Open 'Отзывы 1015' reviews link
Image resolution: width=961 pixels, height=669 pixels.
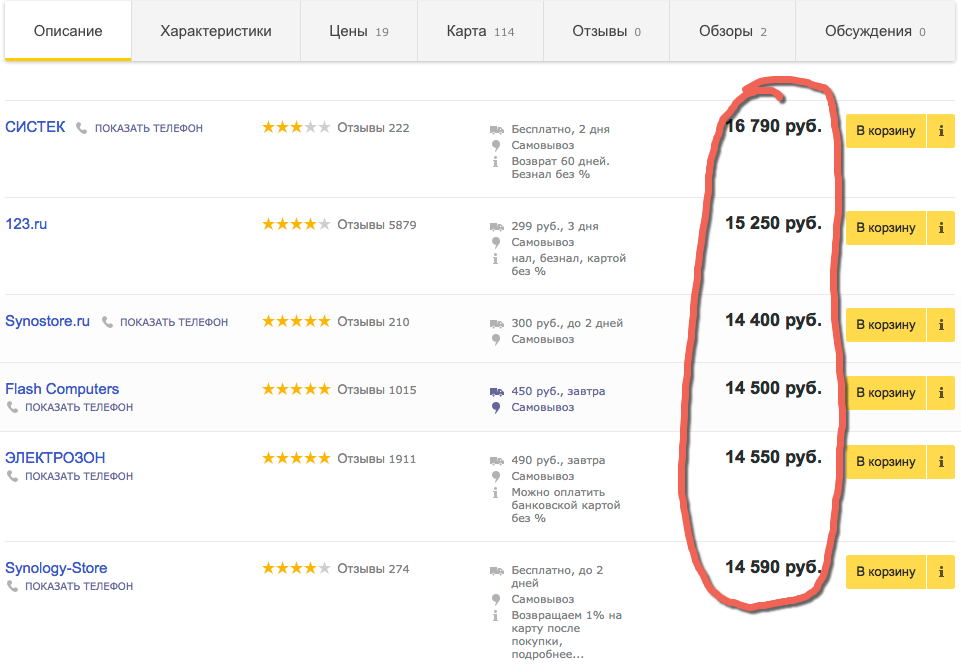coord(377,390)
